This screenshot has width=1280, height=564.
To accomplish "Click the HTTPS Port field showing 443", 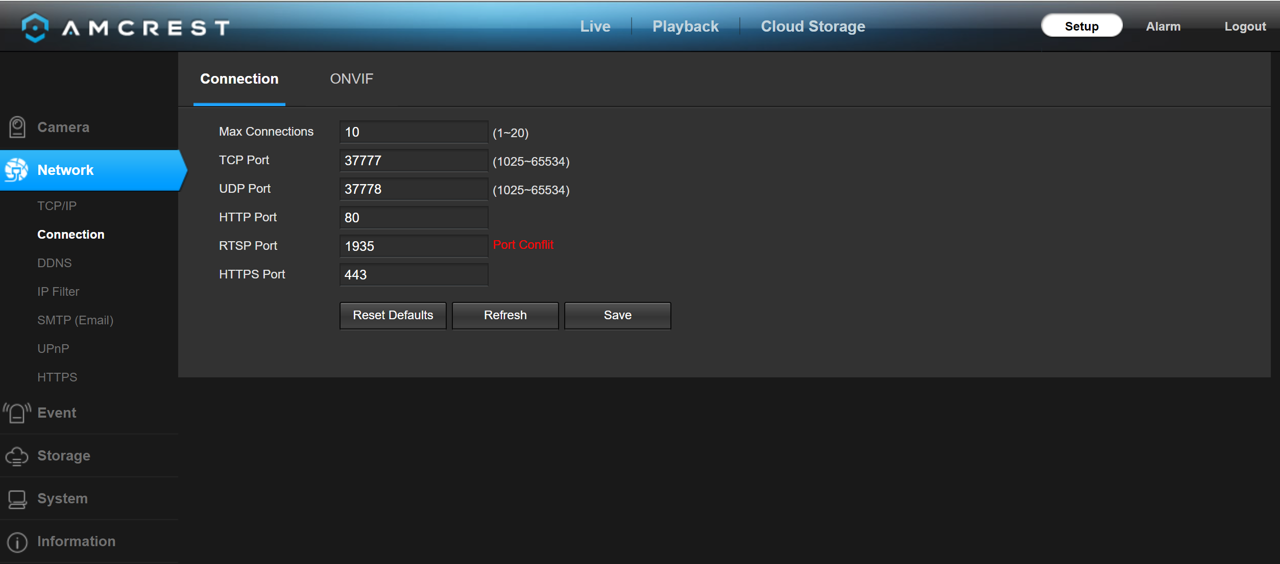I will click(414, 274).
